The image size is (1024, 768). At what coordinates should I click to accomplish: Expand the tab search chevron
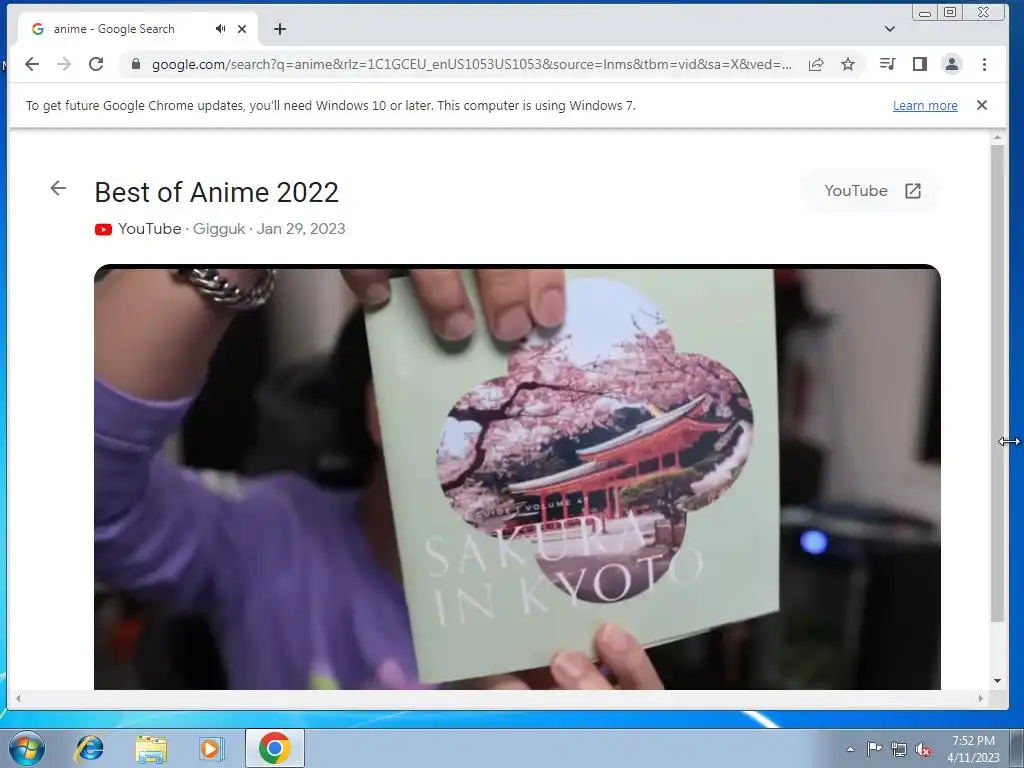click(x=889, y=29)
